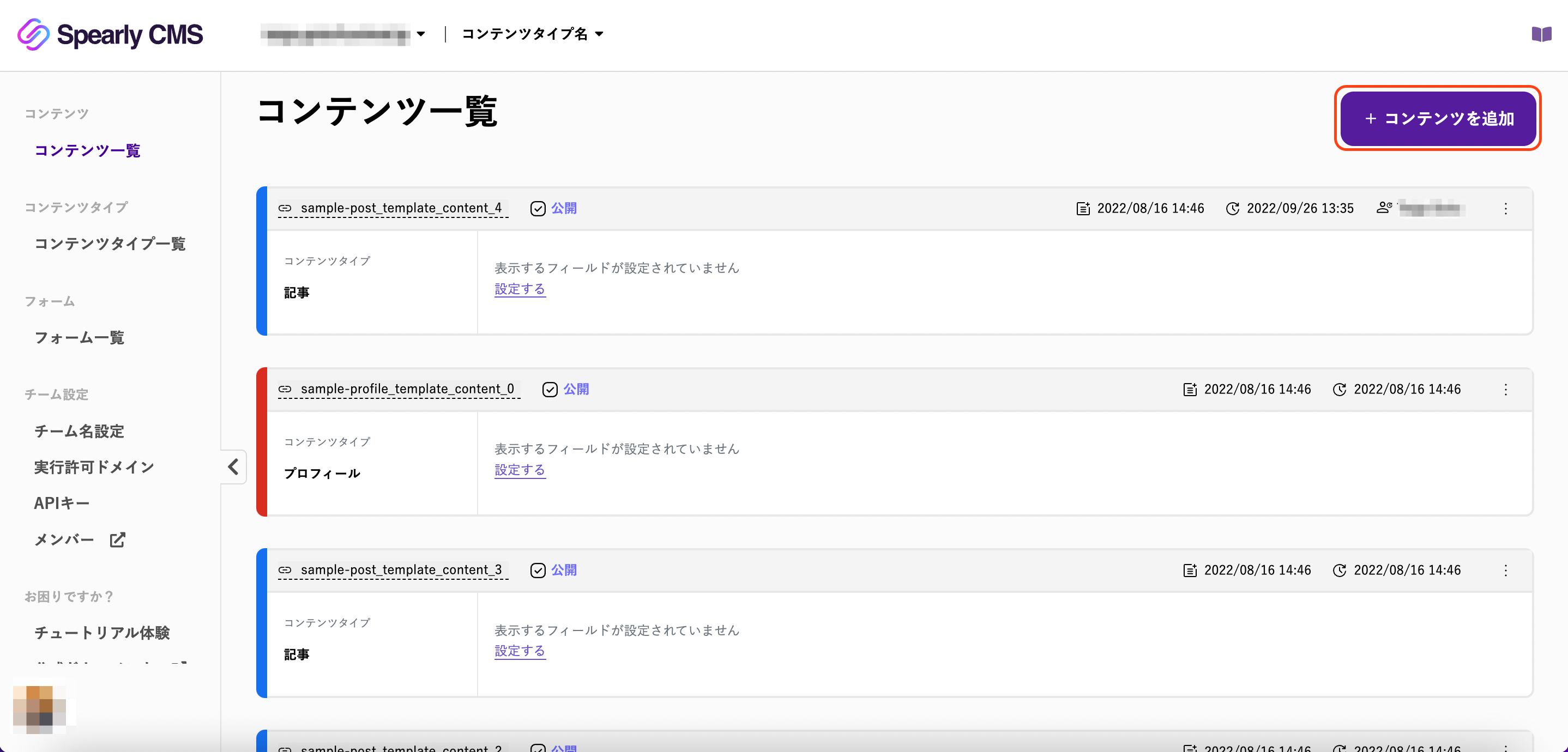Open チーム名設定 in sidebar

pyautogui.click(x=79, y=432)
